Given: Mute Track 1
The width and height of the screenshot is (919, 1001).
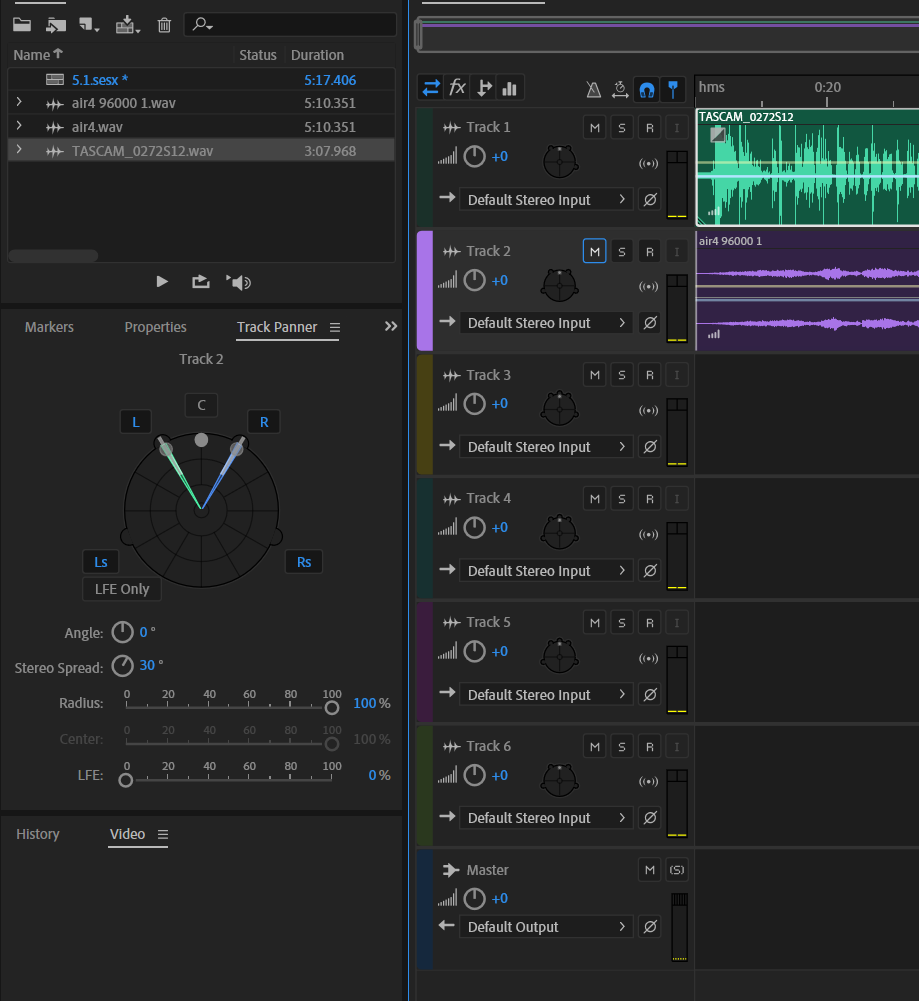Looking at the screenshot, I should (595, 128).
